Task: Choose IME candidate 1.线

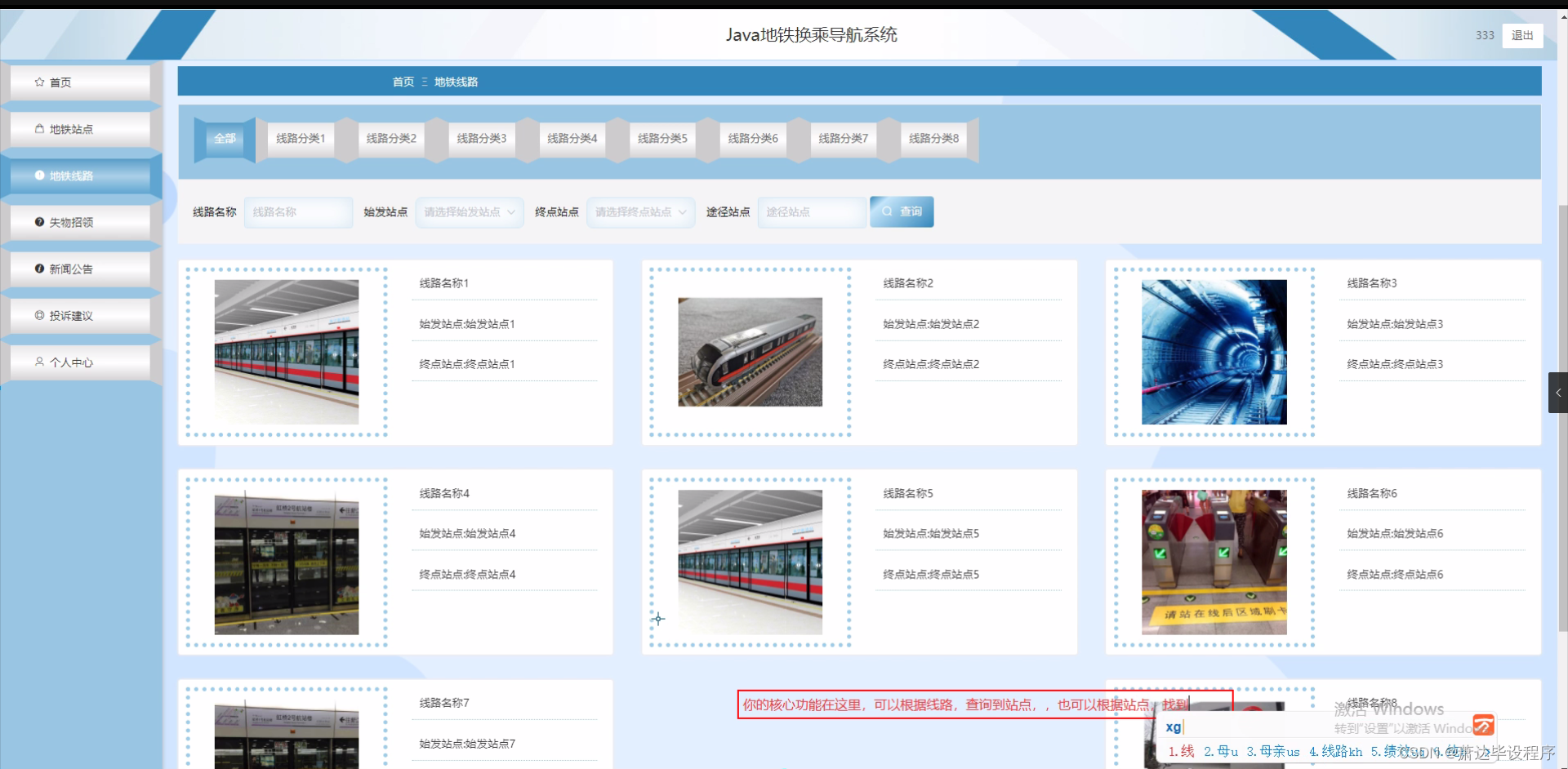Action: tap(1181, 752)
